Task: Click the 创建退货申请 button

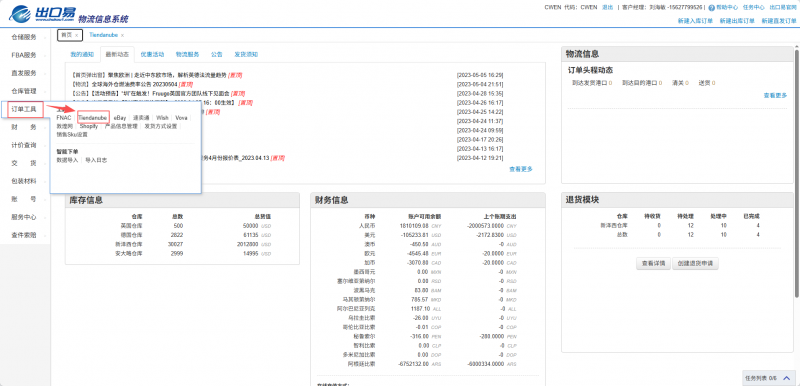Action: [x=695, y=264]
